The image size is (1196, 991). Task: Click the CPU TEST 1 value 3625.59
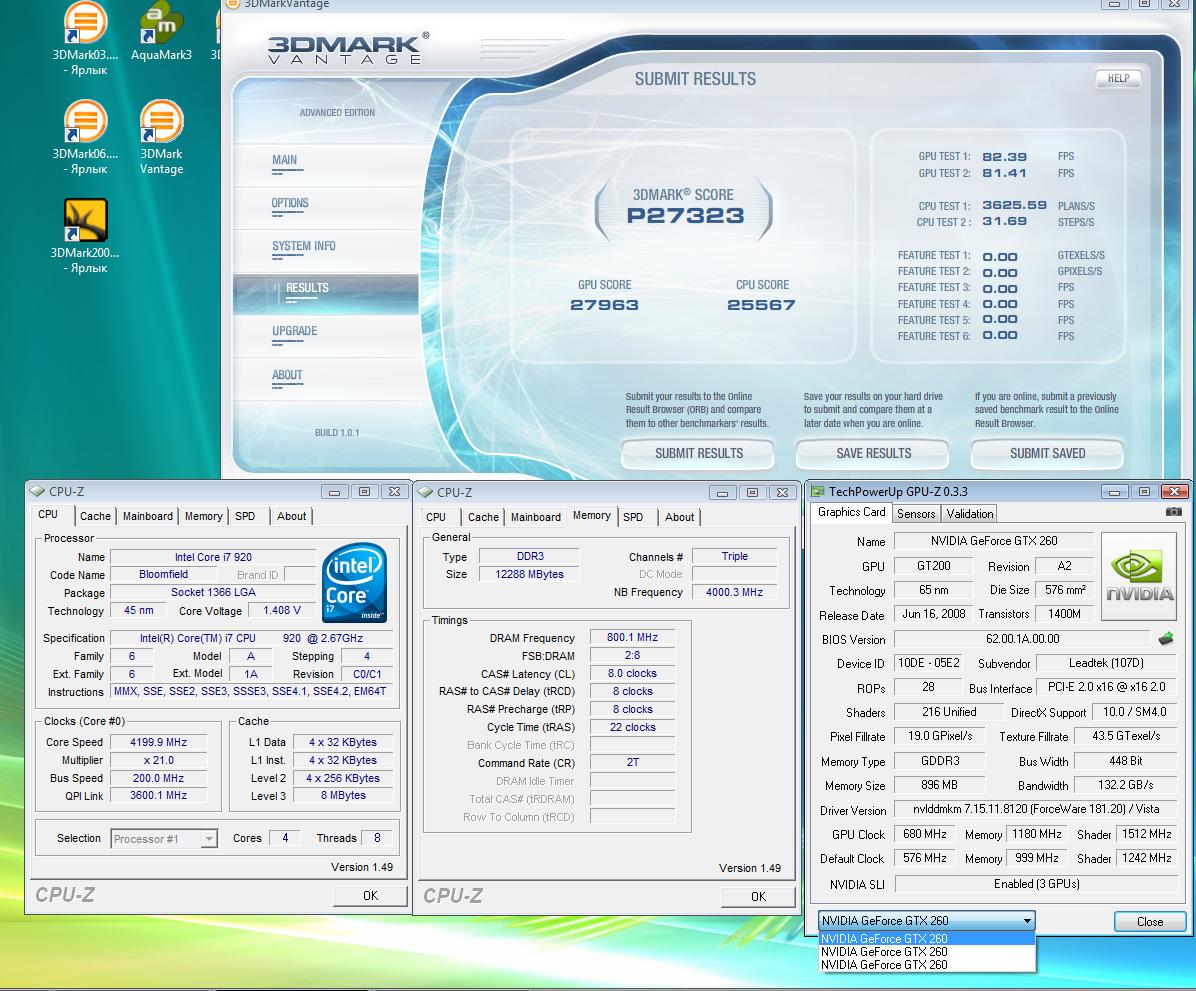pyautogui.click(x=1014, y=205)
